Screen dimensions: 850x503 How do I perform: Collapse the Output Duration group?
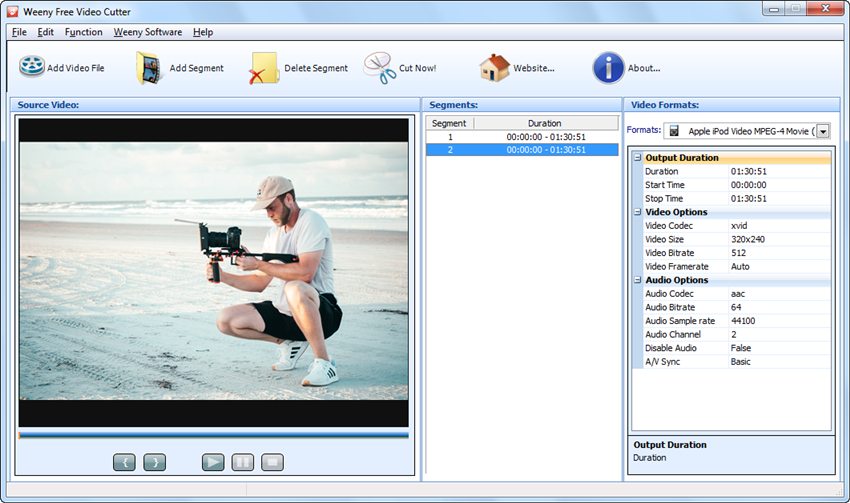coord(638,158)
